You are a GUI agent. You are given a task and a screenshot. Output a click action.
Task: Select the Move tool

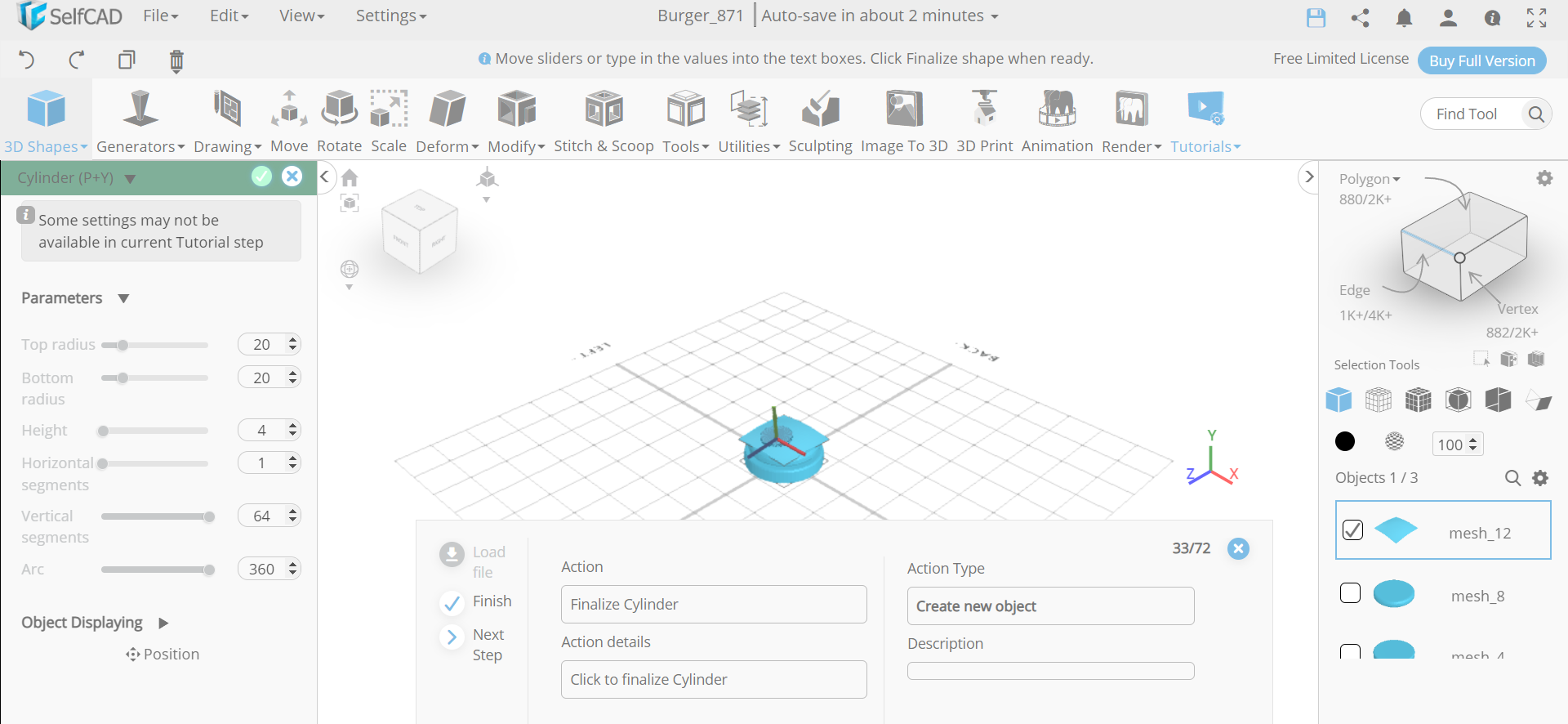[x=289, y=121]
